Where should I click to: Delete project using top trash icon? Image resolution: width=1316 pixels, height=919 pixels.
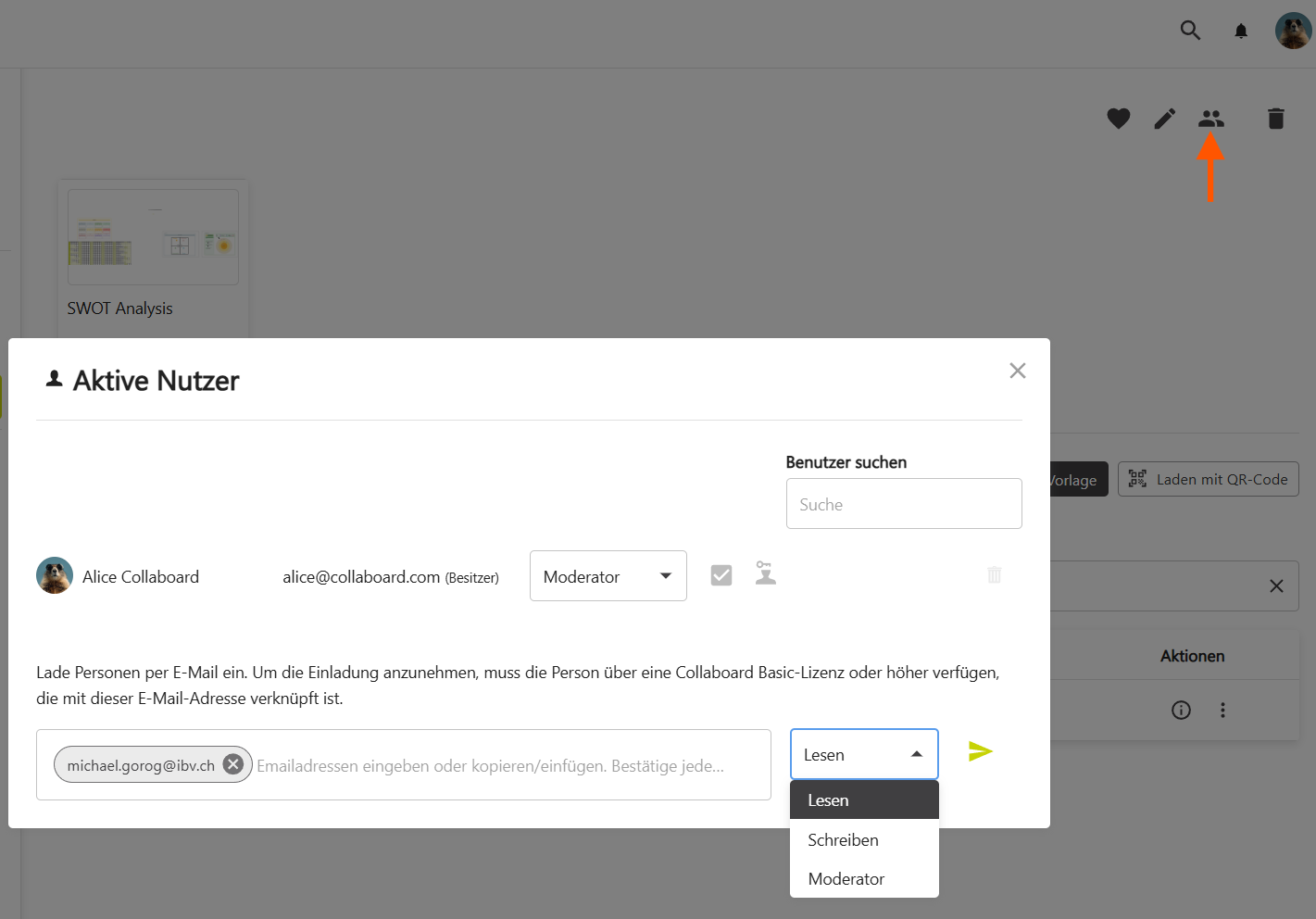(x=1275, y=119)
